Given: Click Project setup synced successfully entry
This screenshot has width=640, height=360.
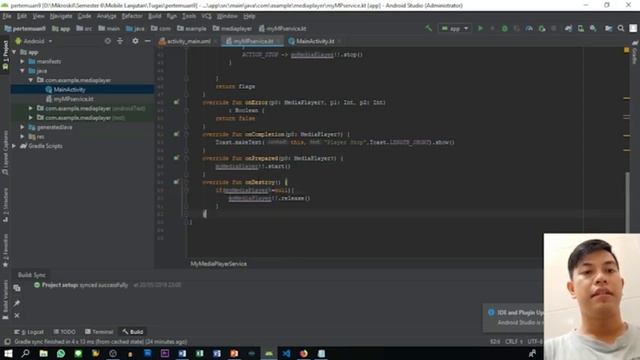Looking at the screenshot, I should 85,285.
